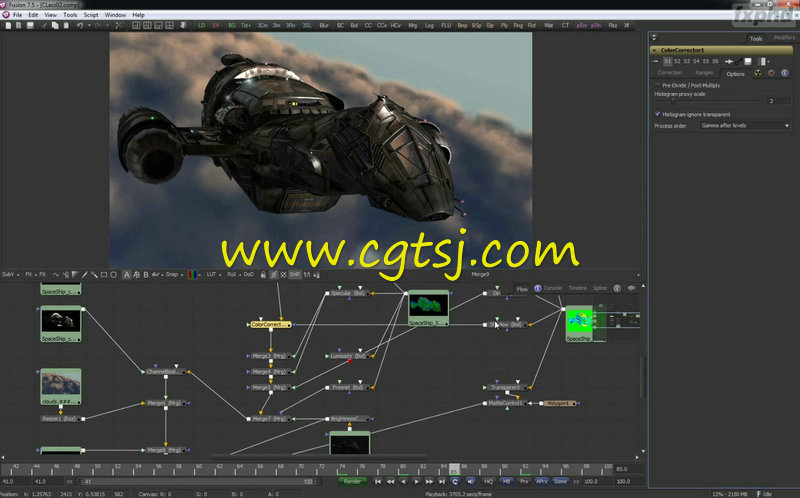Toggle A buffer view button
Screen dimensions: 800x498
[127, 275]
